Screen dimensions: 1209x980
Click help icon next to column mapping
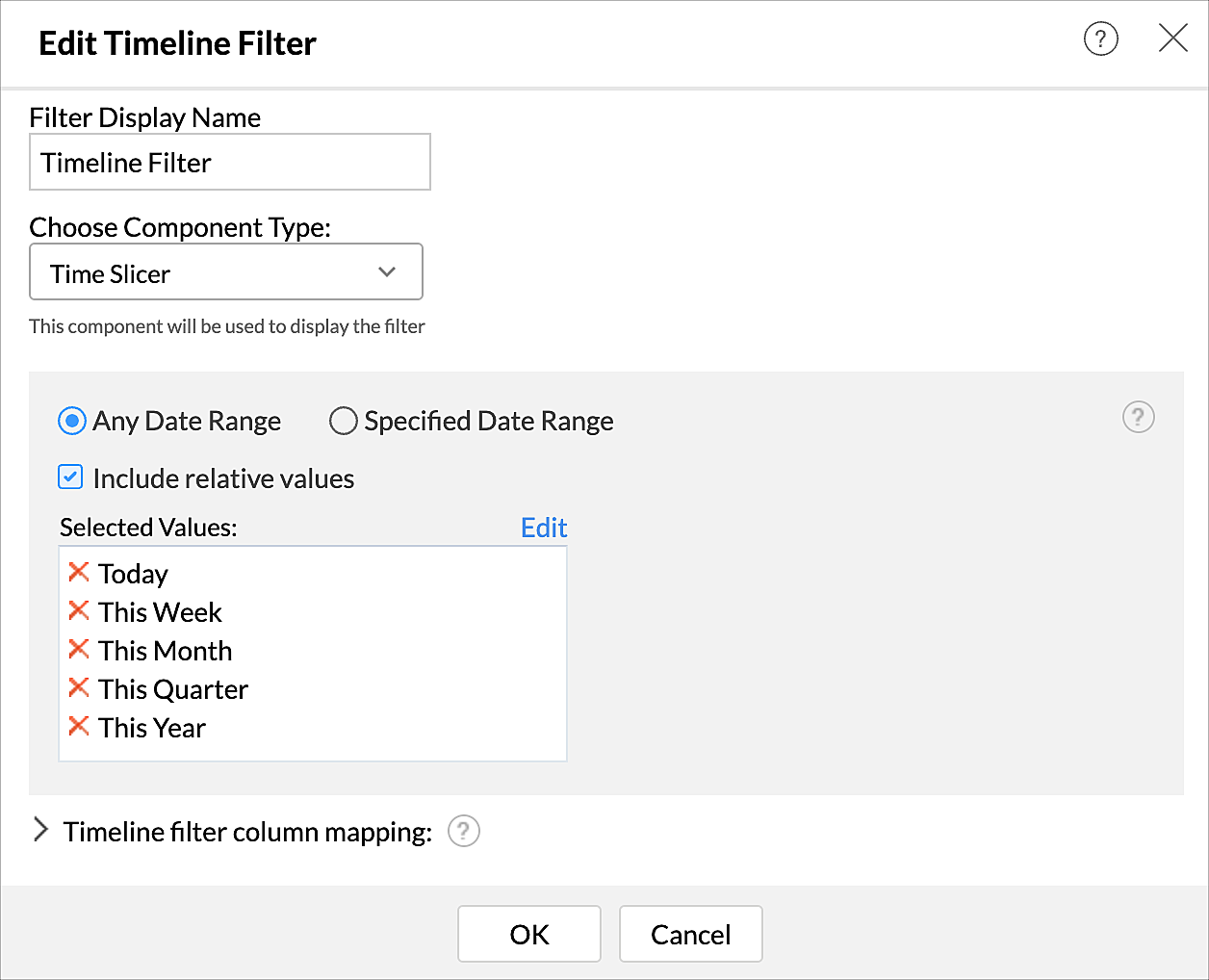463,831
